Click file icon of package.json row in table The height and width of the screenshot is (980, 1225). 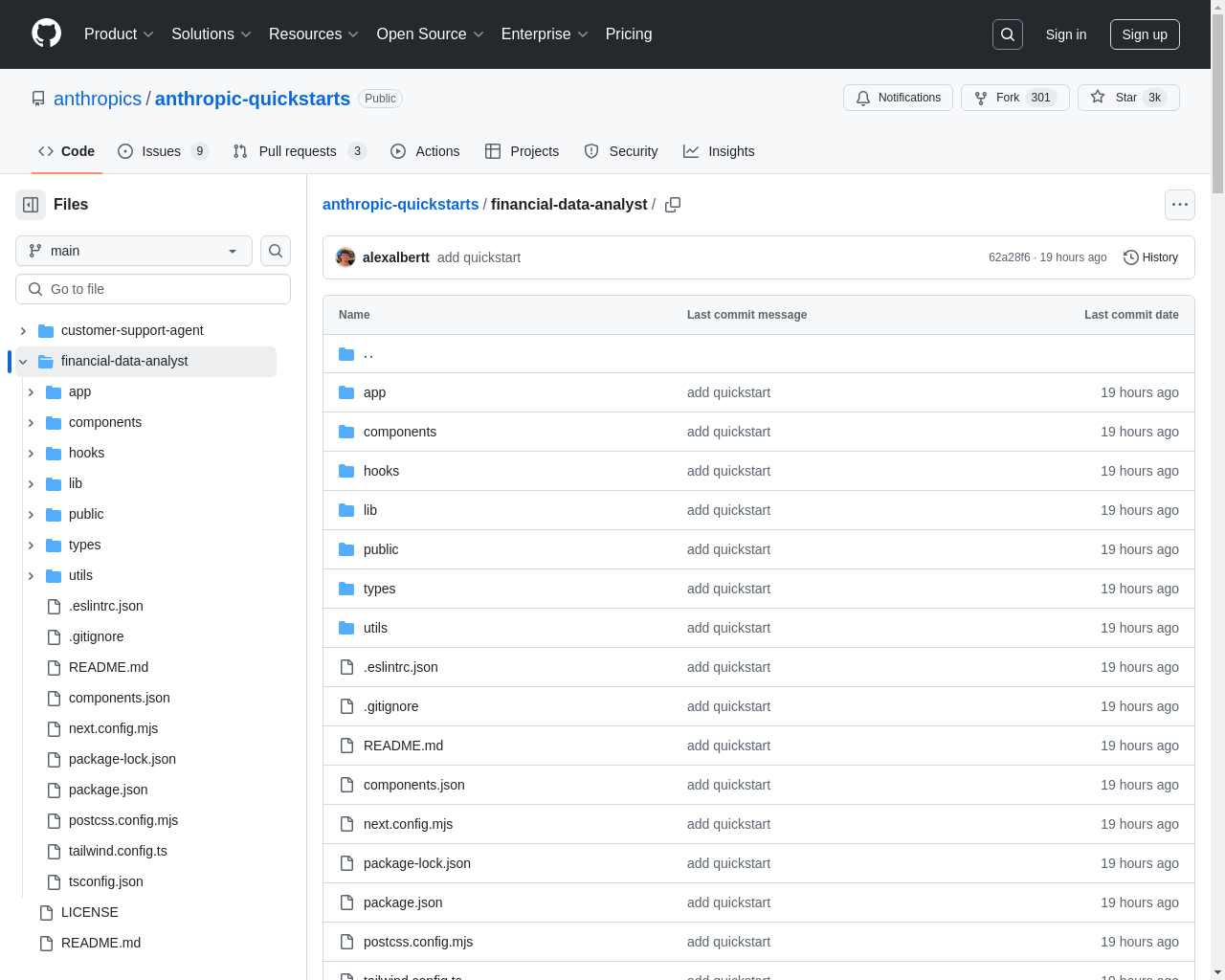346,902
